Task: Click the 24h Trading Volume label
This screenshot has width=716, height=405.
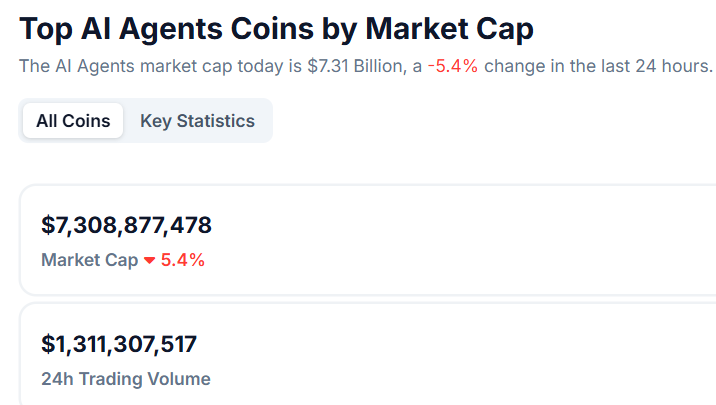Action: click(125, 379)
